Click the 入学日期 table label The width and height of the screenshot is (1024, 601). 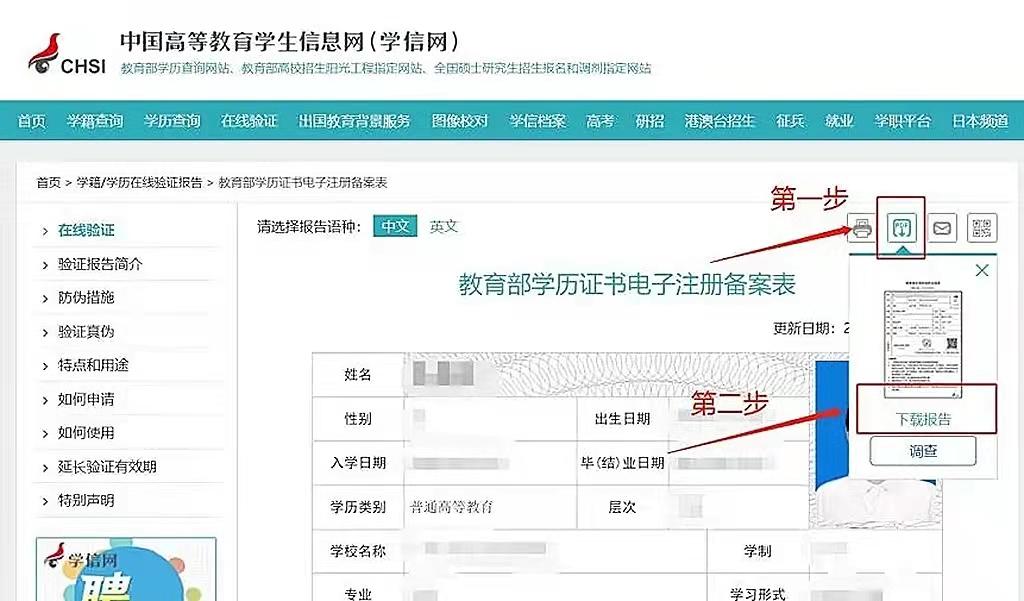tap(358, 463)
